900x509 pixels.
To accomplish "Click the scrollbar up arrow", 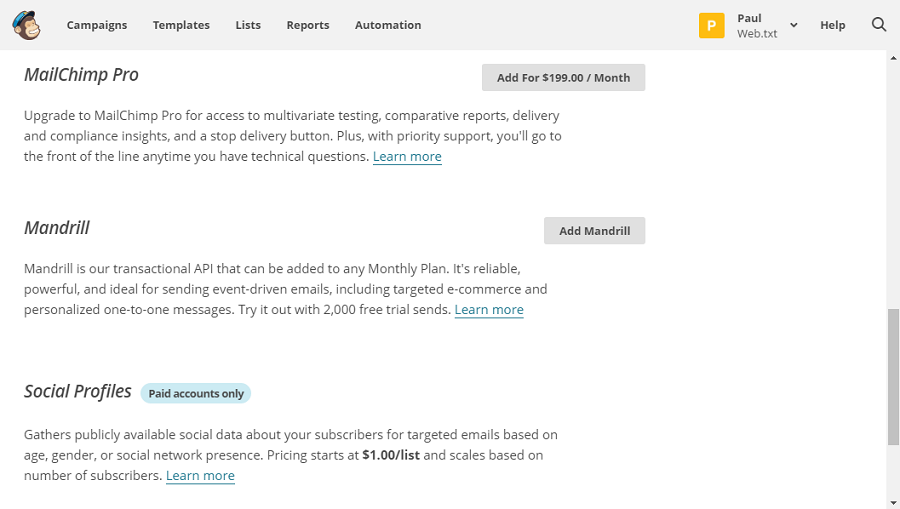I will [x=893, y=57].
